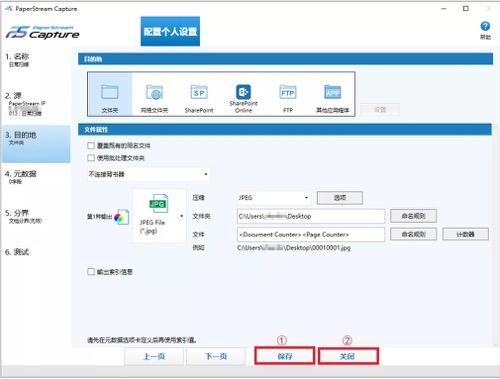Toggle the use batch folder checkbox

(91, 158)
